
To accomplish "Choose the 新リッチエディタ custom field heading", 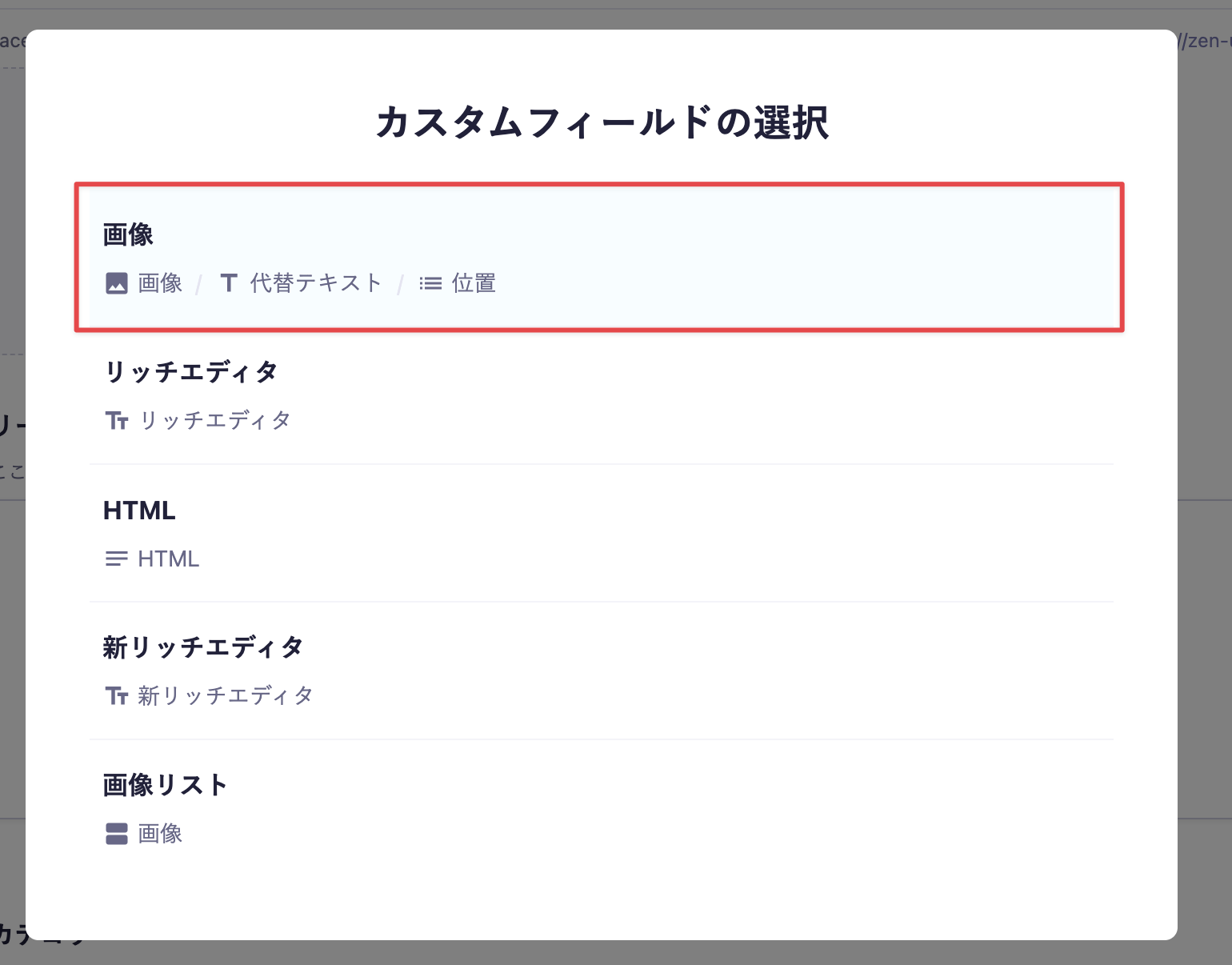I will tap(203, 647).
